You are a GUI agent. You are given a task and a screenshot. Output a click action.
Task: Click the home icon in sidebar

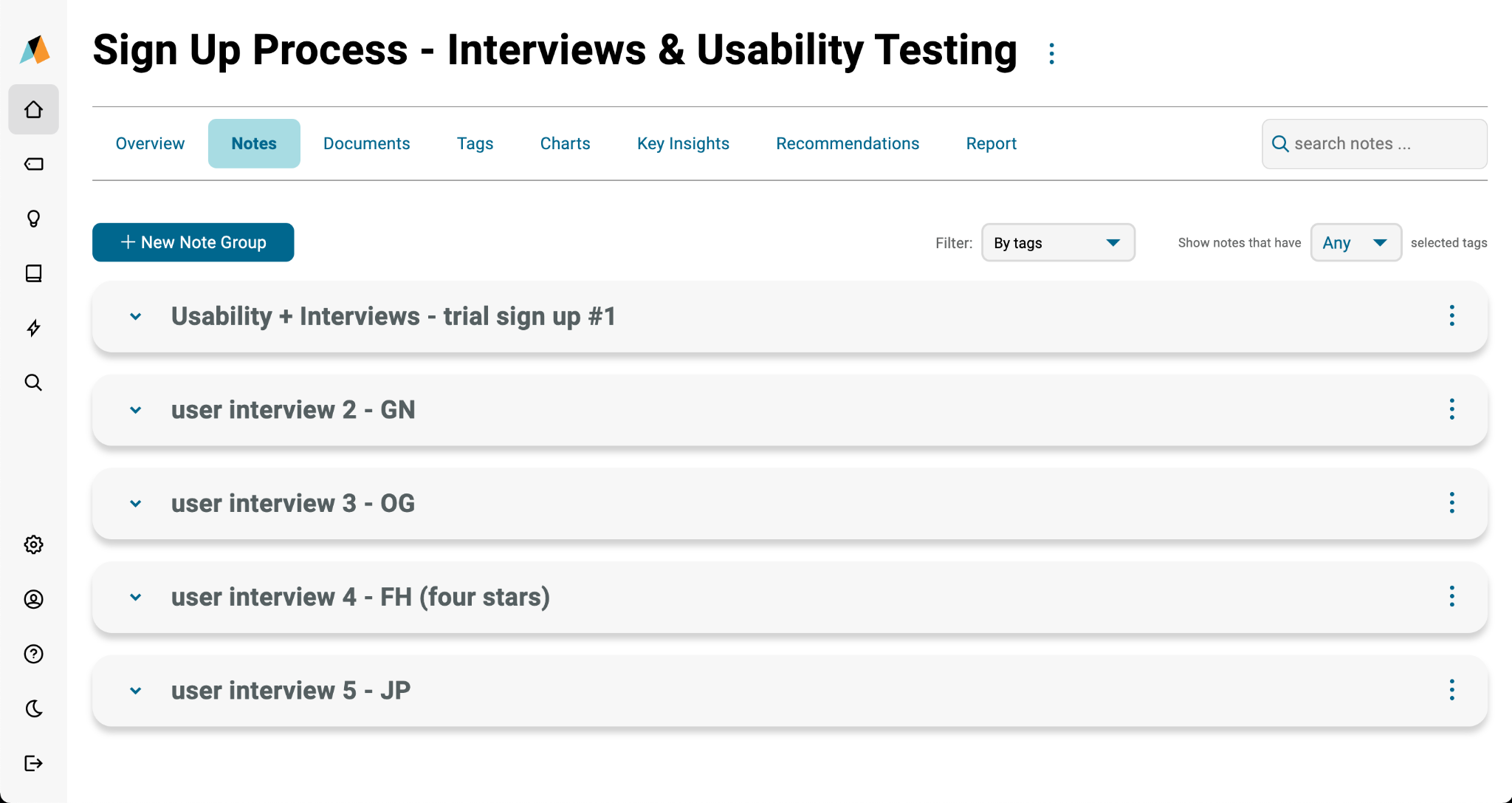(x=33, y=109)
